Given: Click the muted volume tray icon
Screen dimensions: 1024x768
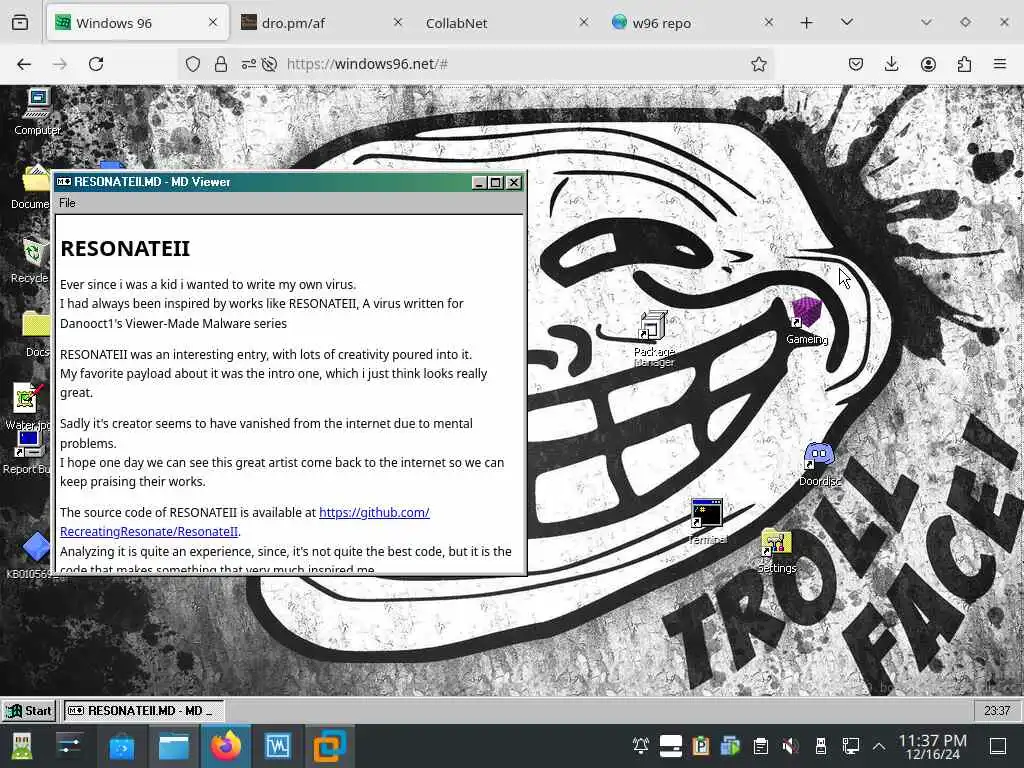Looking at the screenshot, I should pyautogui.click(x=790, y=746).
